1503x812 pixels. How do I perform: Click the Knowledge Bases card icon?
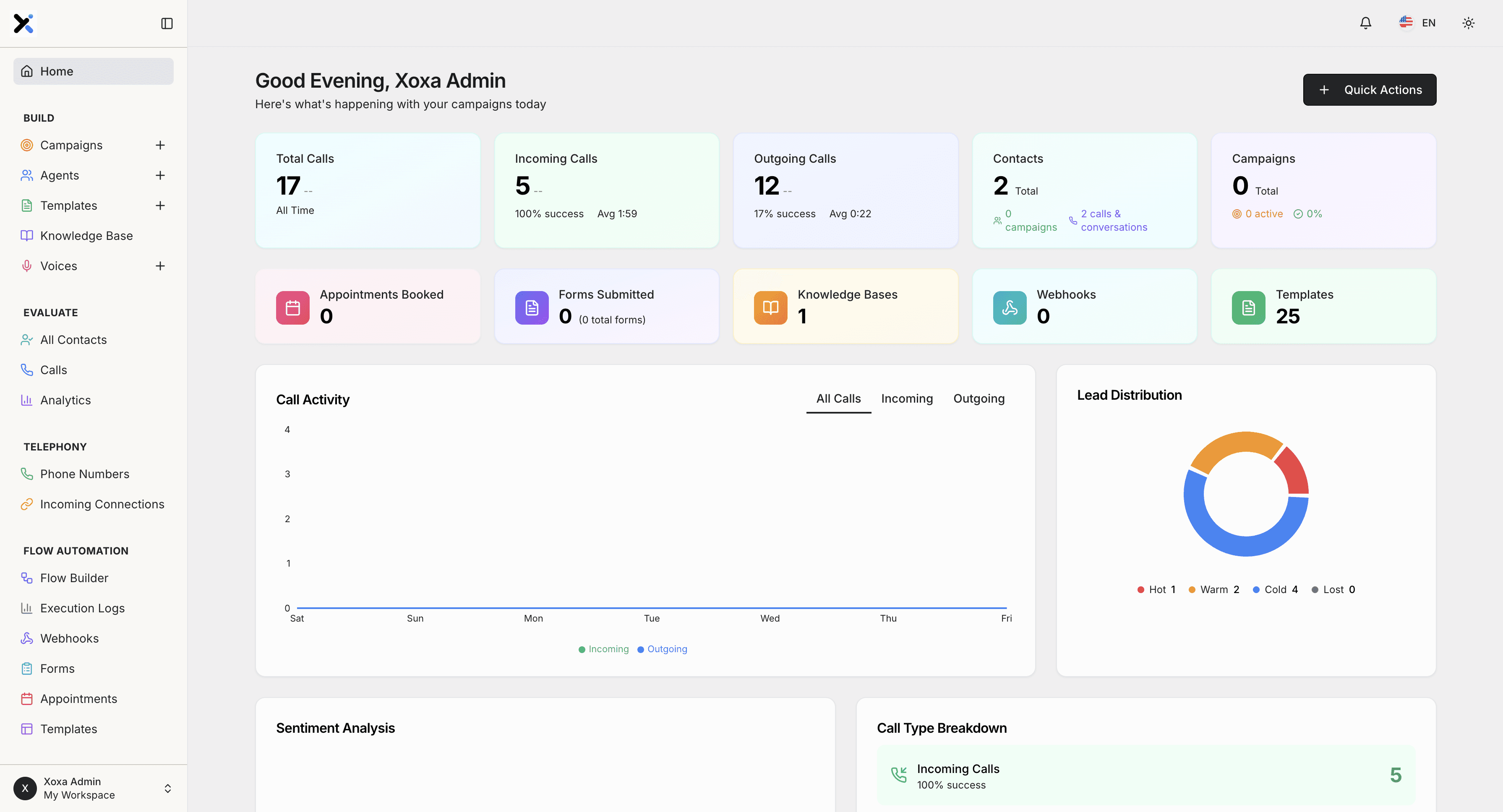pyautogui.click(x=770, y=307)
